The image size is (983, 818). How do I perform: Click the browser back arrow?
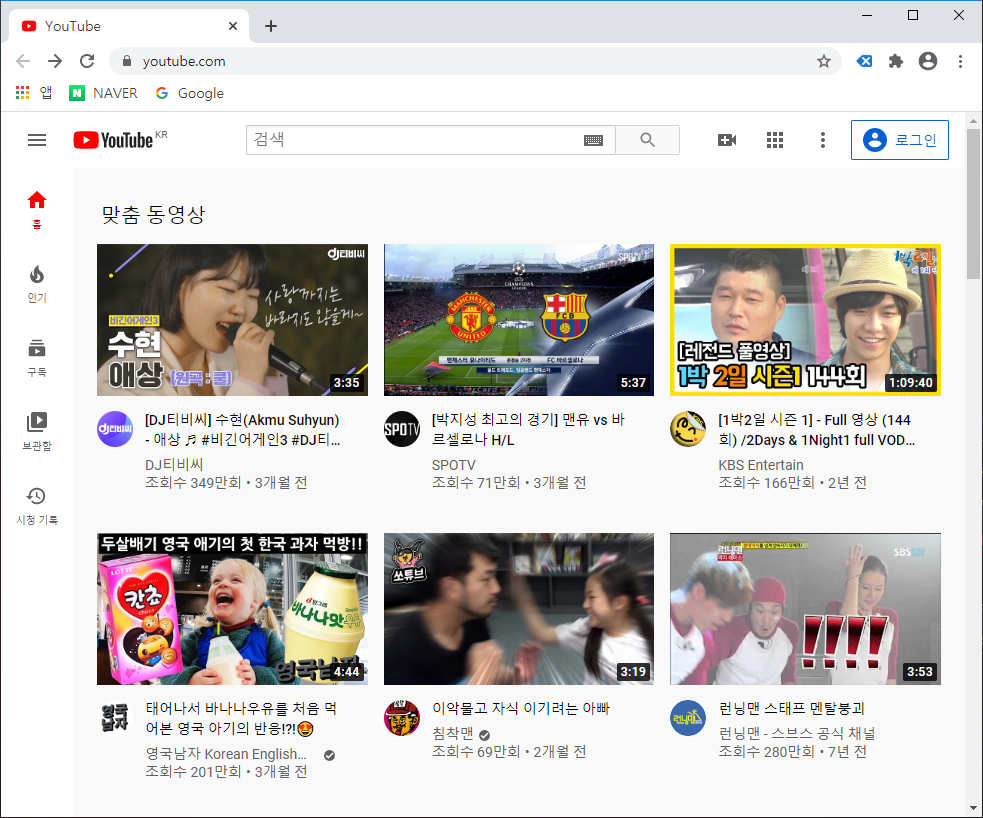coord(23,61)
